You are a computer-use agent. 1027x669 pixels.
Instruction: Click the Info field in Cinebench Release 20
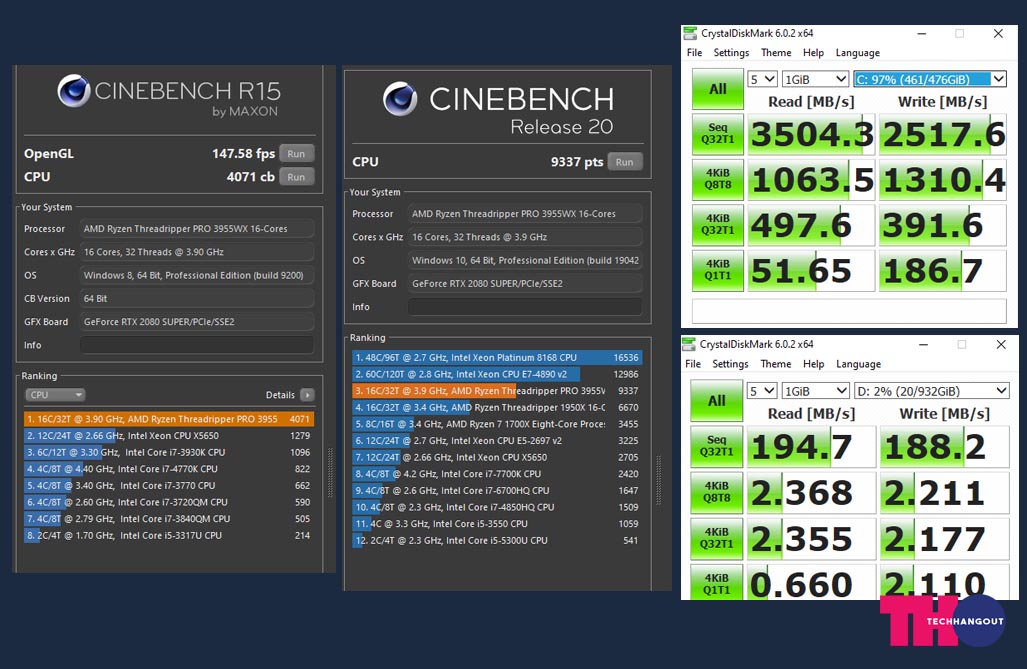tap(525, 307)
